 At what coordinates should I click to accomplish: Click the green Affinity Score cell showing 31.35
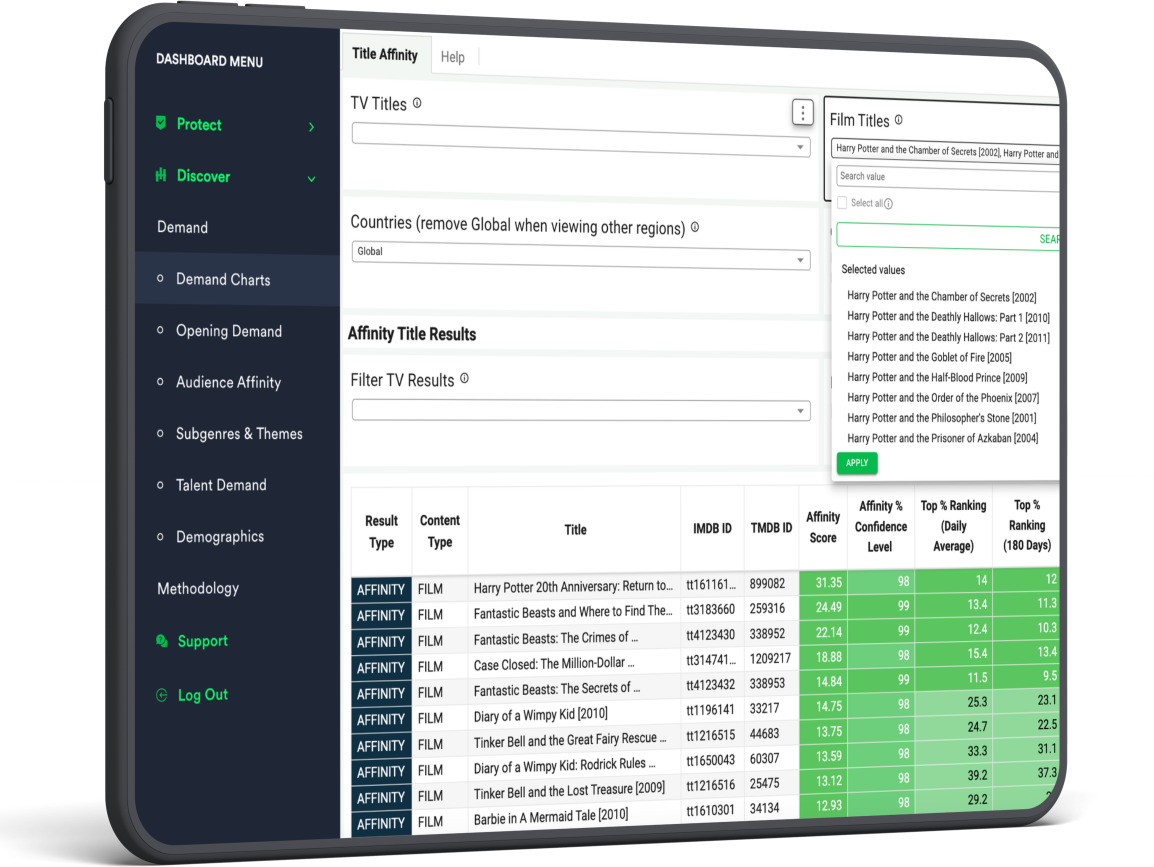pos(822,582)
